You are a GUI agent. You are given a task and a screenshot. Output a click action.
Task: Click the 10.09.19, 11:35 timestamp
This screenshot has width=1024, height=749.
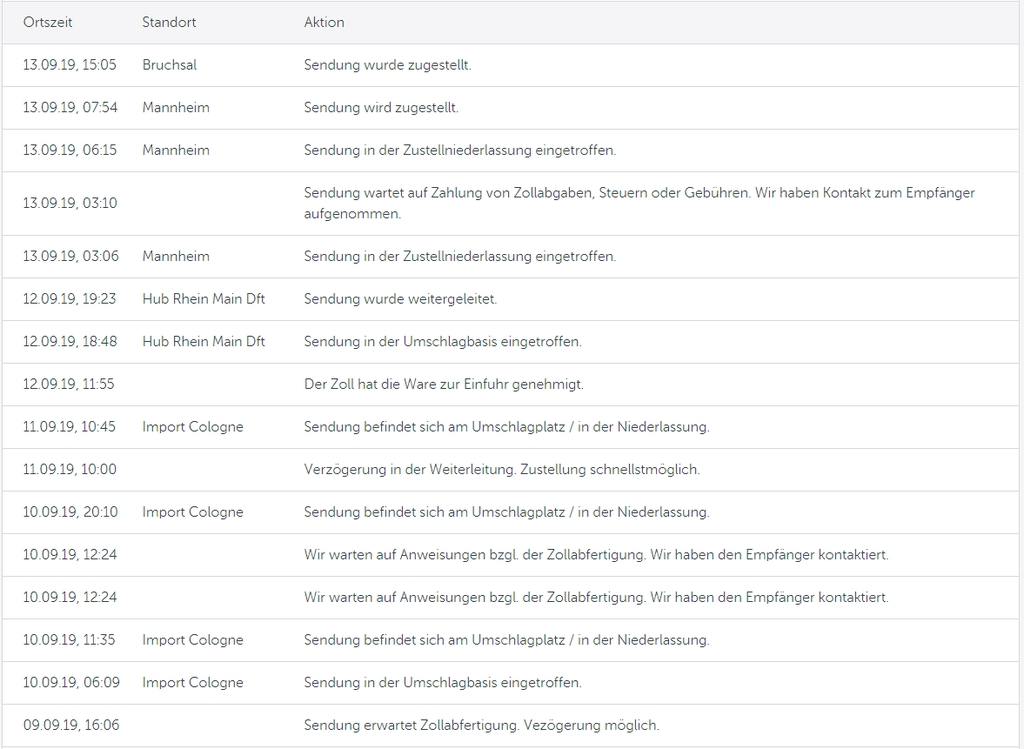pyautogui.click(x=69, y=640)
